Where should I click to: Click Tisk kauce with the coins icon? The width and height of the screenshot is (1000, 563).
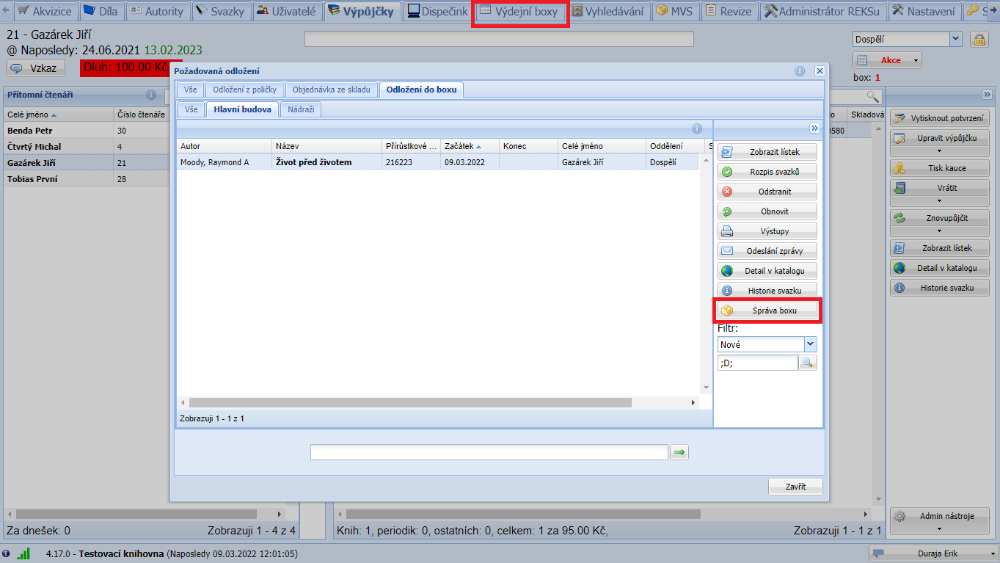(940, 168)
